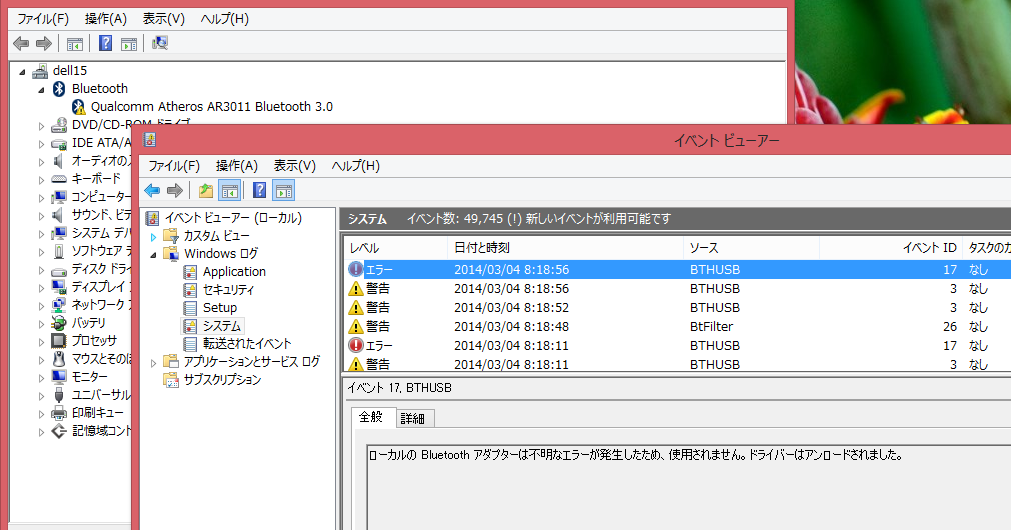This screenshot has height=530, width=1011.
Task: Open ヘルプ(H) menu in Event Viewer
Action: coord(356,166)
